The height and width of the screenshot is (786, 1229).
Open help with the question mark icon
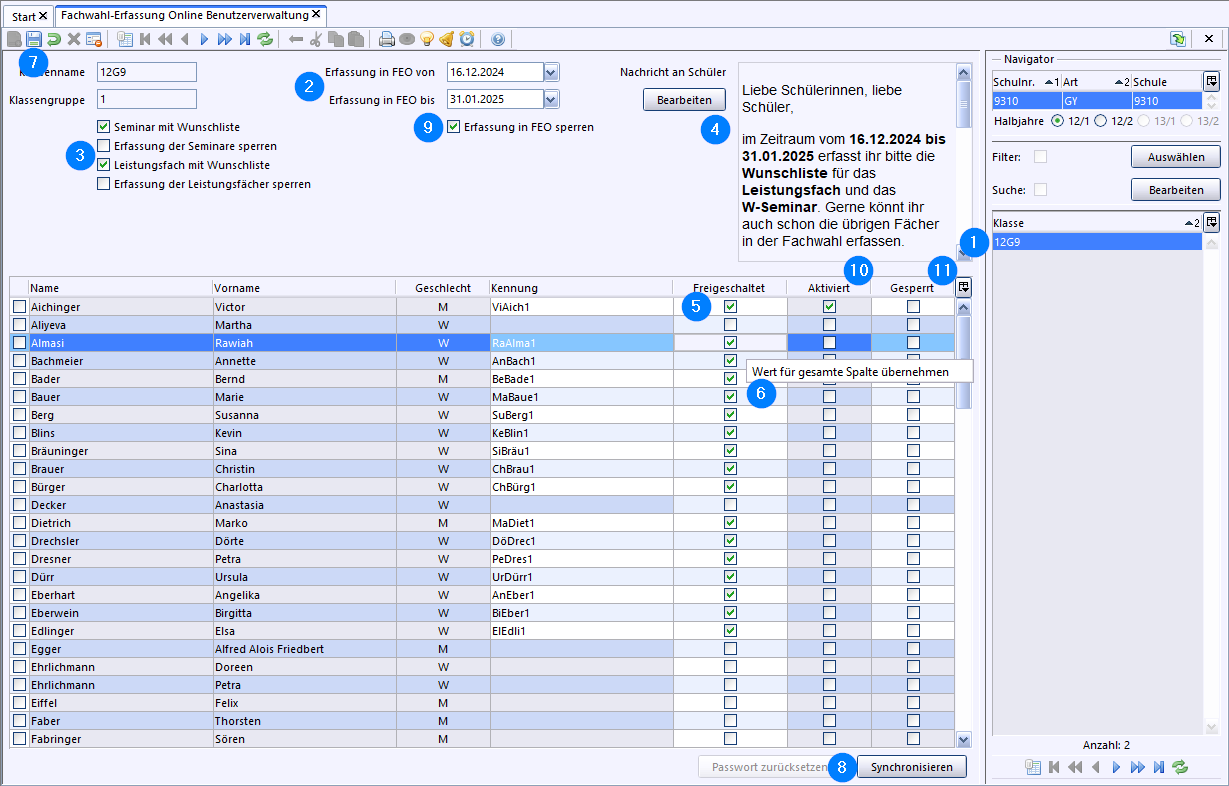498,40
